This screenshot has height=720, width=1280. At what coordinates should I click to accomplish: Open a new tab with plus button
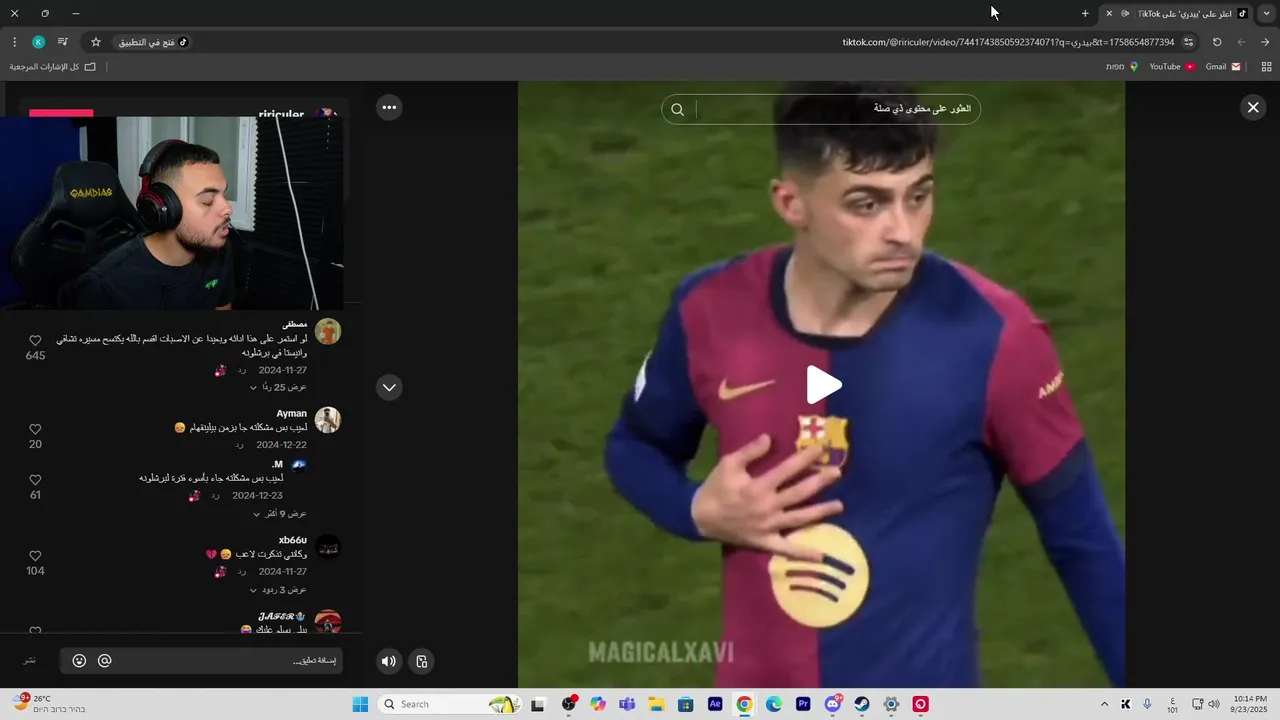click(x=1085, y=13)
